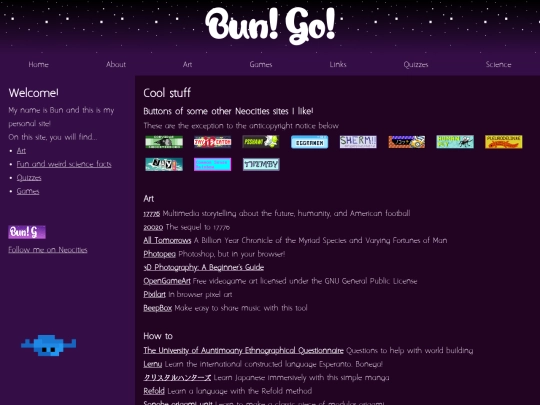Open the Games nav item
540x405 pixels.
[x=261, y=64]
